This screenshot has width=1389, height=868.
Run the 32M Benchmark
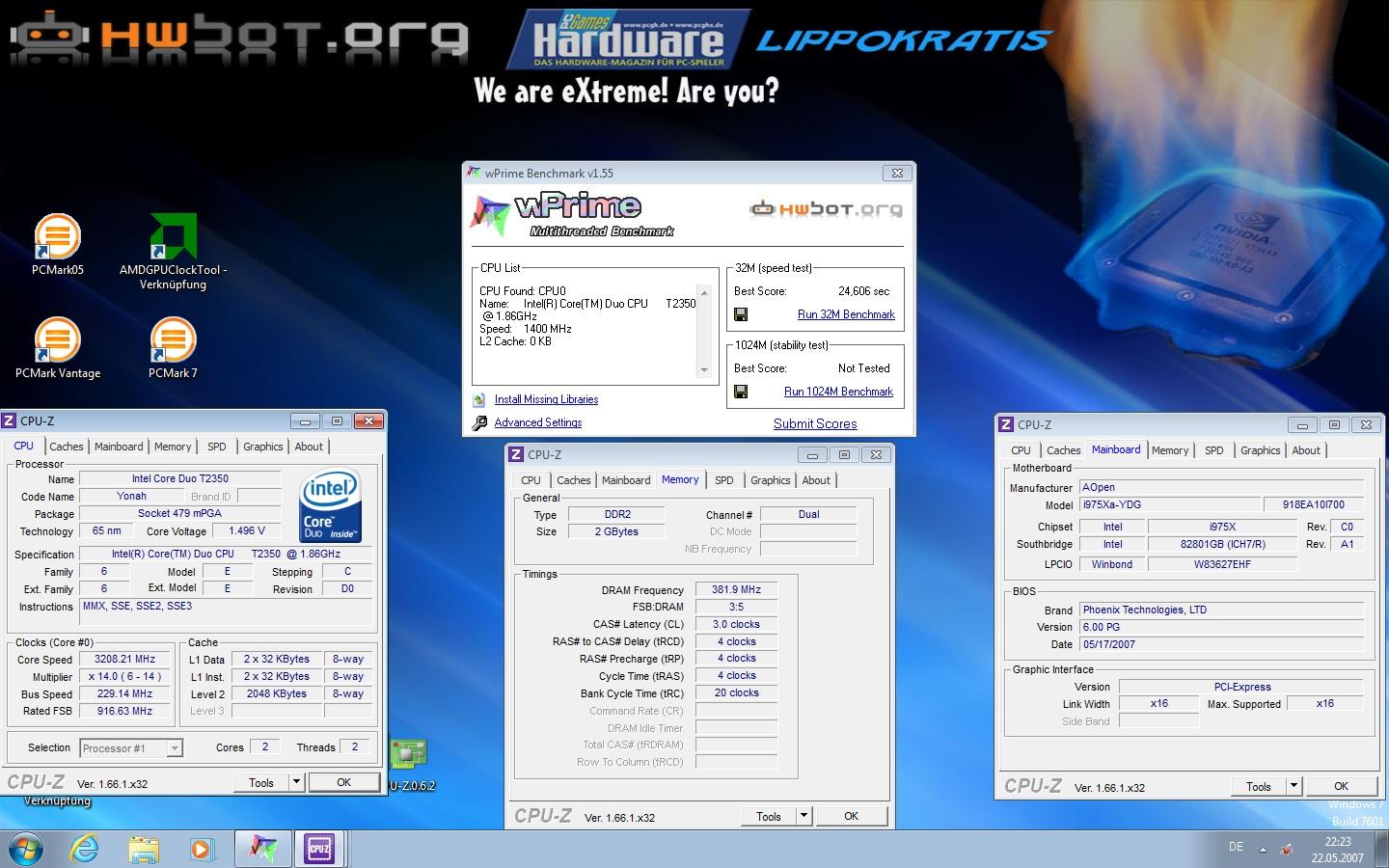(x=846, y=314)
